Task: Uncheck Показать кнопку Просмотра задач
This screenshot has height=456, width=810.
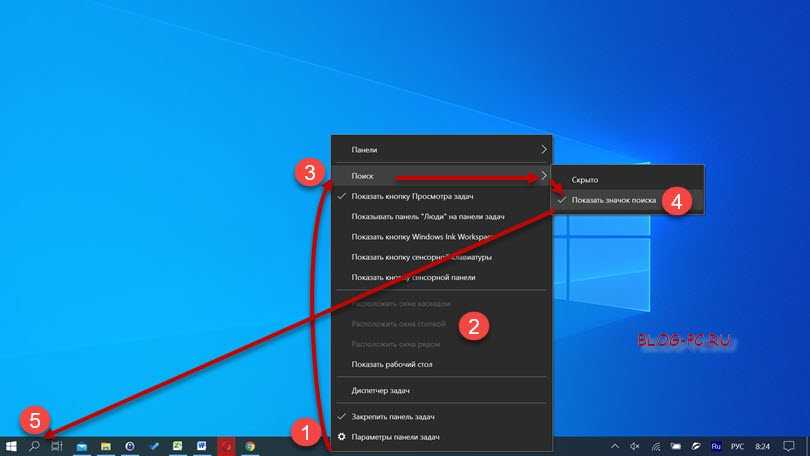Action: coord(412,197)
